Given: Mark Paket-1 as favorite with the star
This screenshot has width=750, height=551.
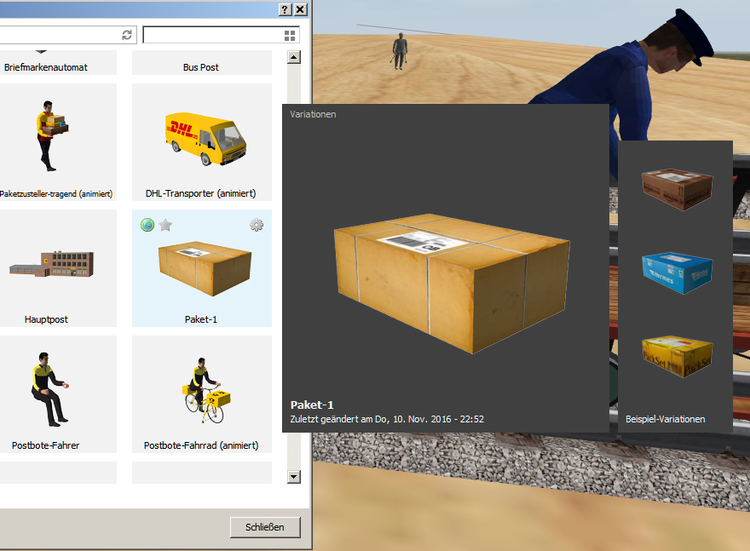Looking at the screenshot, I should [x=165, y=225].
